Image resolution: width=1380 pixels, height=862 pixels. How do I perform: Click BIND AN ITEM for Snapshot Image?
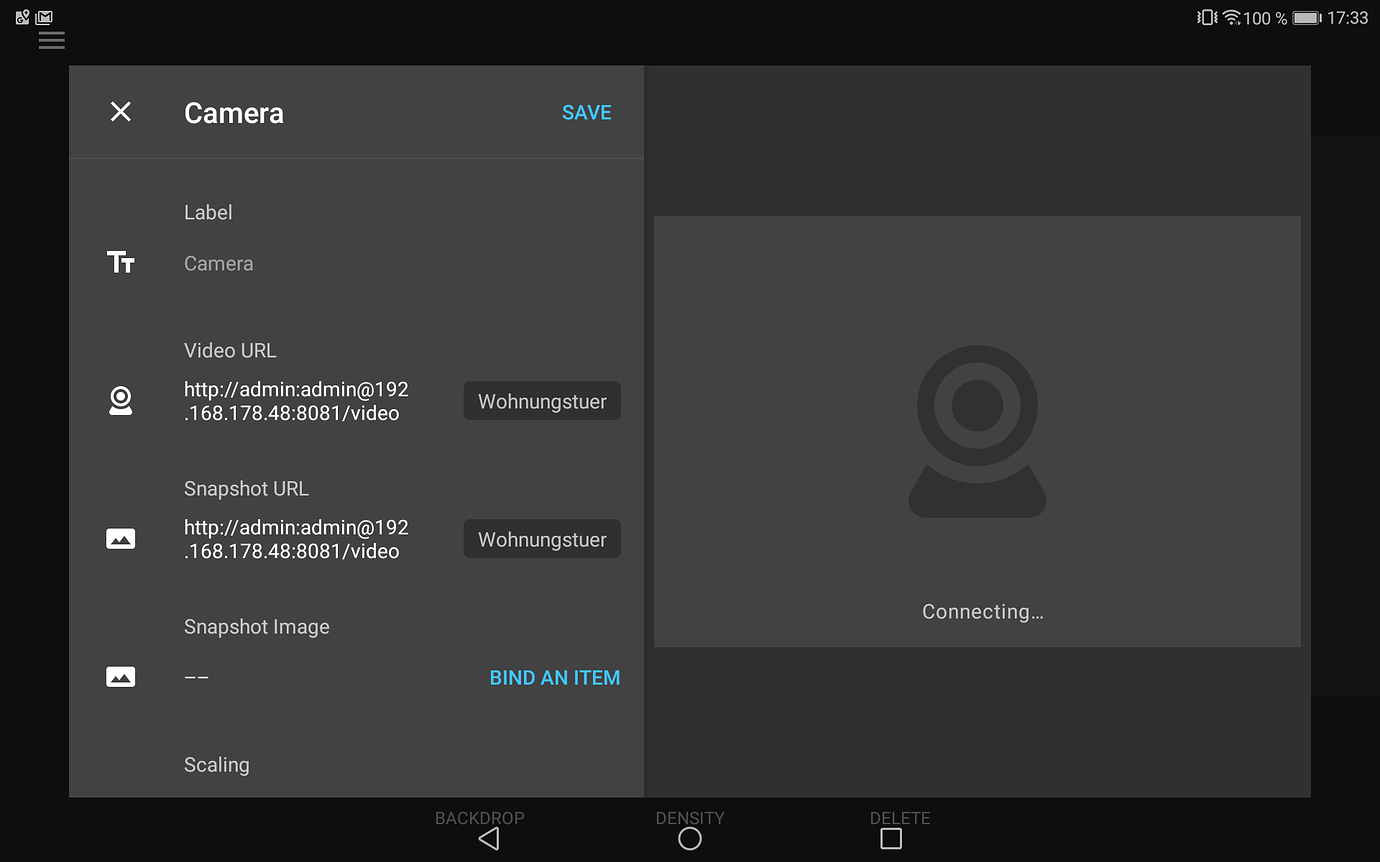tap(554, 677)
